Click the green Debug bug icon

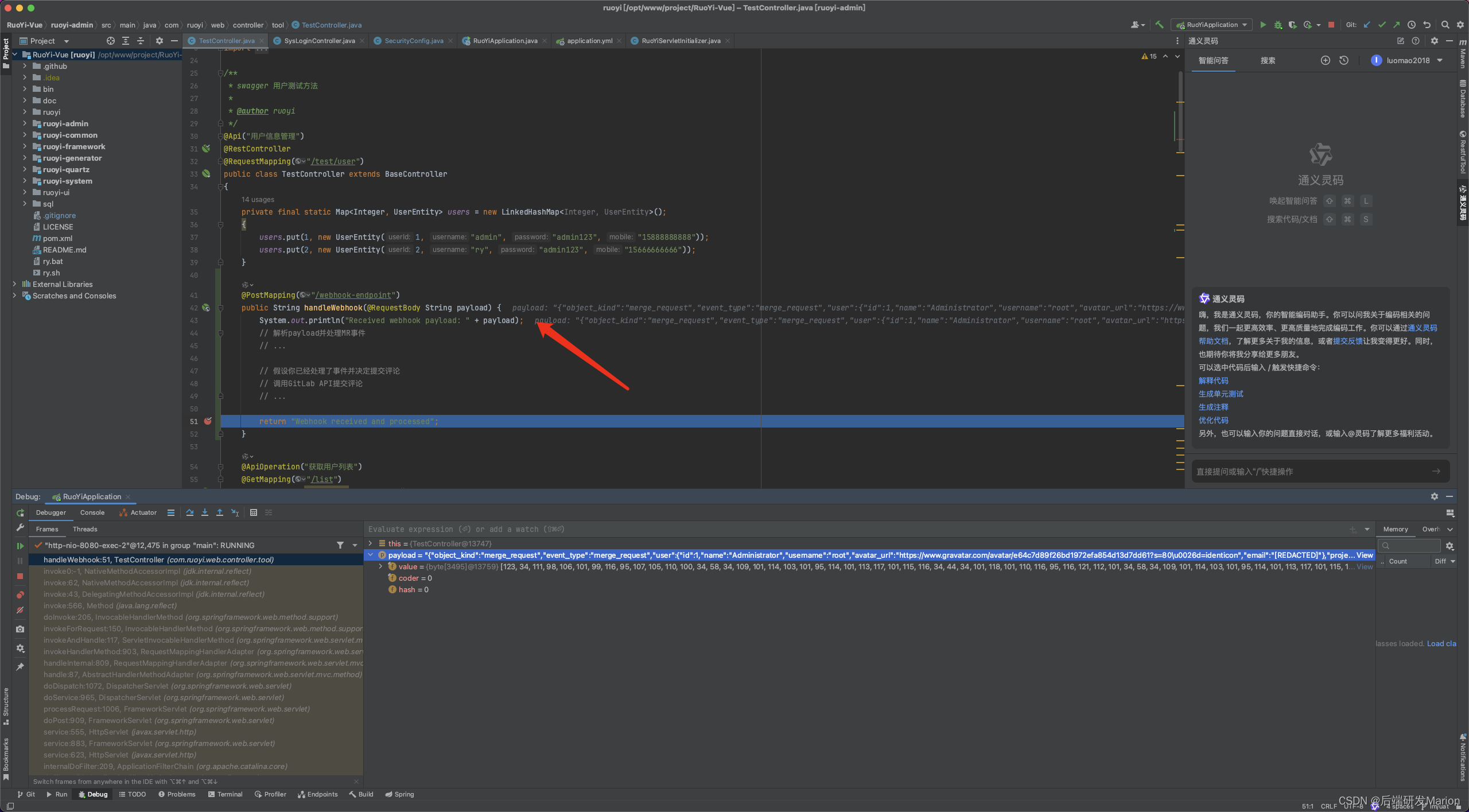pyautogui.click(x=1278, y=25)
